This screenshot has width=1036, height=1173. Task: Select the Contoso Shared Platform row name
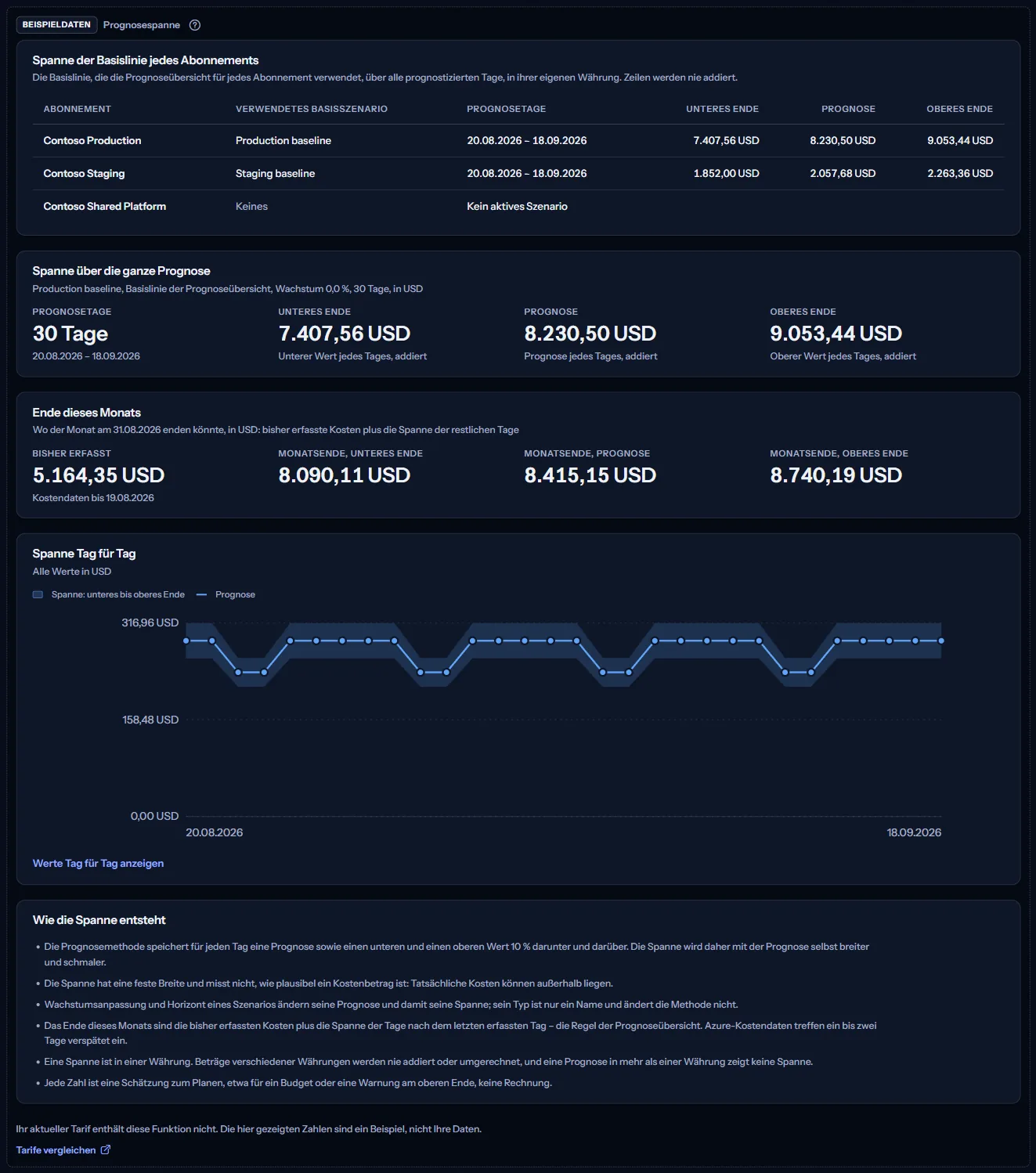pos(105,207)
